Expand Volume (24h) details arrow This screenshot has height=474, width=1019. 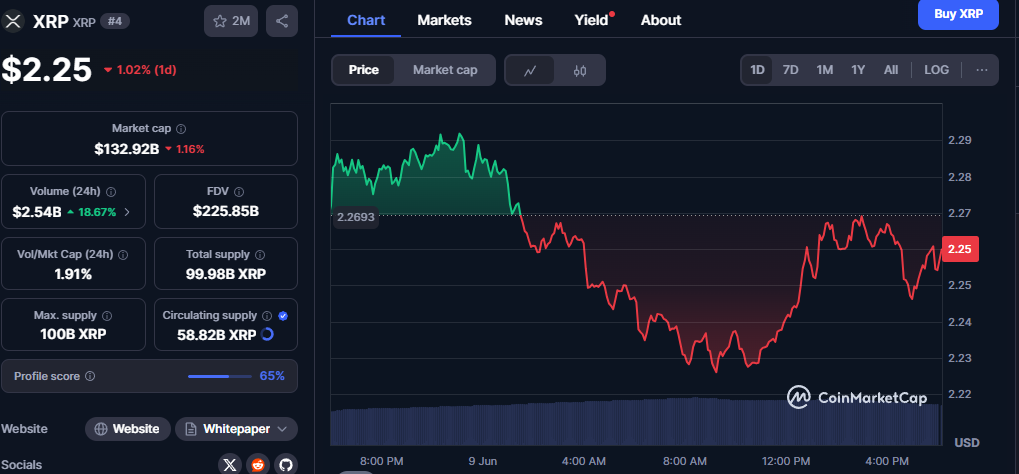point(127,212)
